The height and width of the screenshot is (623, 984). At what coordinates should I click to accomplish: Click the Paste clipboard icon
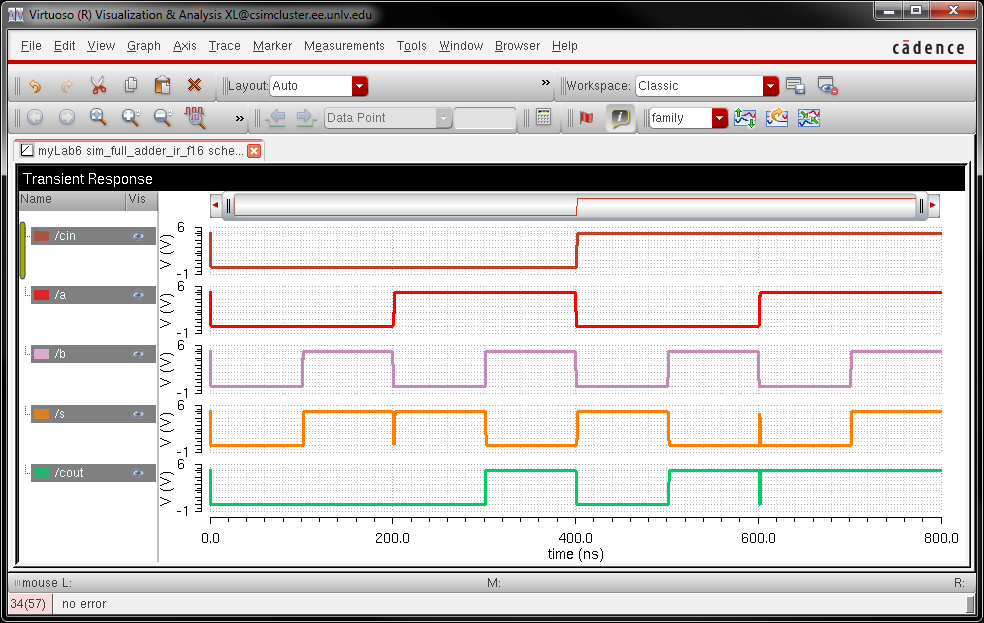tap(162, 86)
